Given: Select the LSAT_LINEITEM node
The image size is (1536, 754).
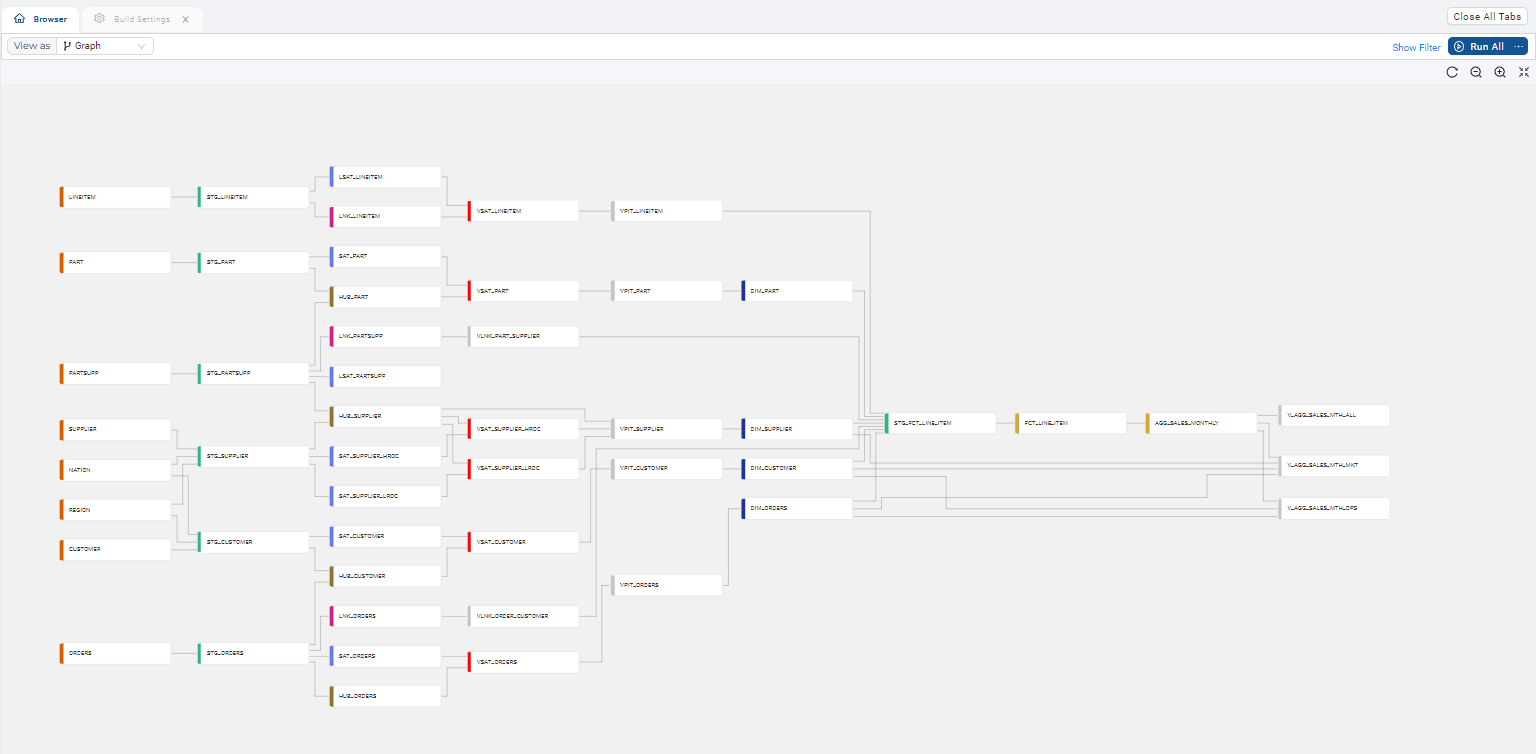Looking at the screenshot, I should pyautogui.click(x=385, y=177).
